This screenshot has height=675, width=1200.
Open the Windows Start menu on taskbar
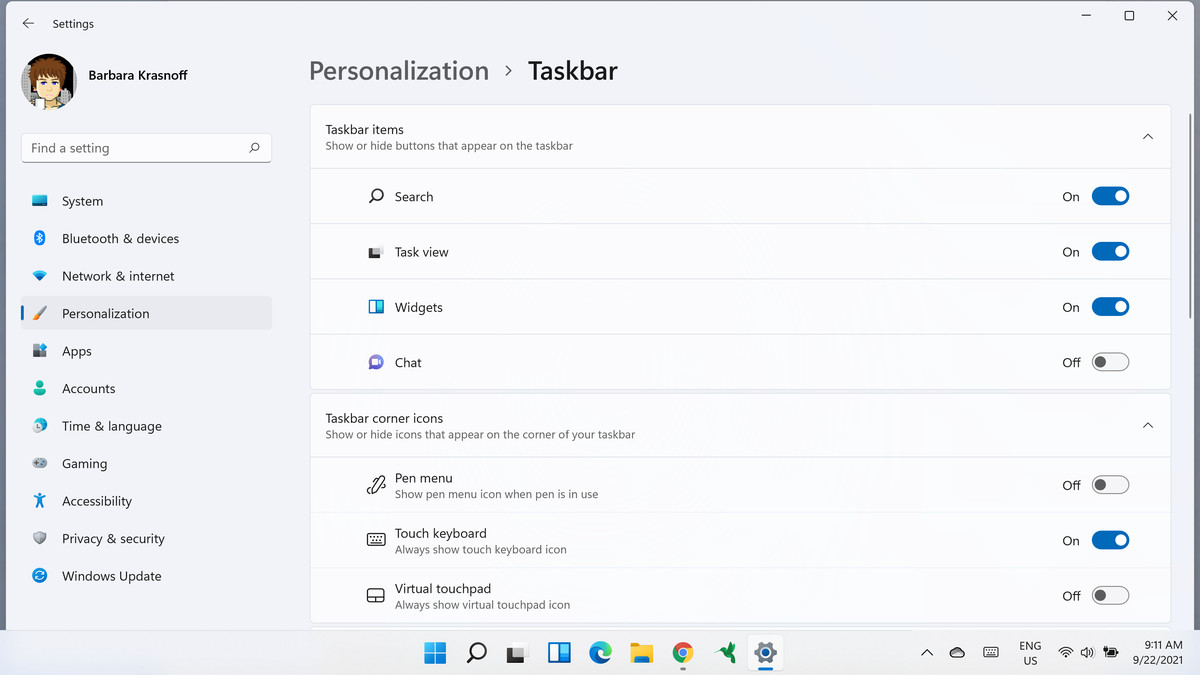[435, 653]
